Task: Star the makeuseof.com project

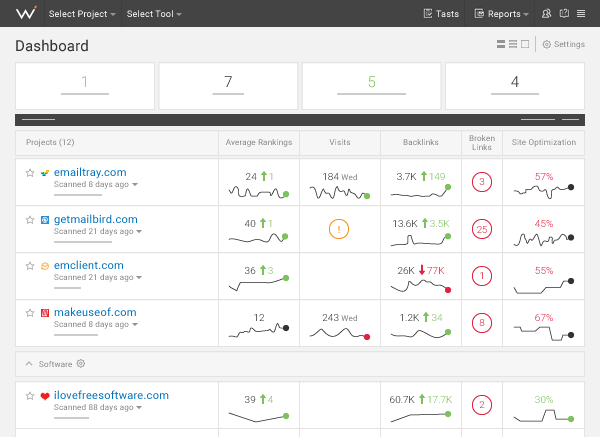Action: click(x=30, y=313)
